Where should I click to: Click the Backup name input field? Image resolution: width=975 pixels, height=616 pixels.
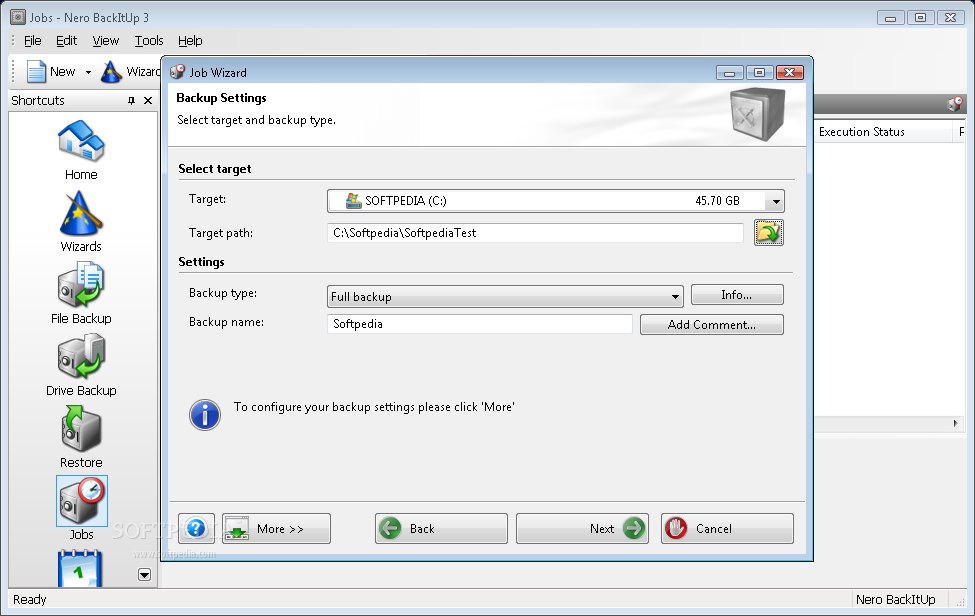(480, 324)
